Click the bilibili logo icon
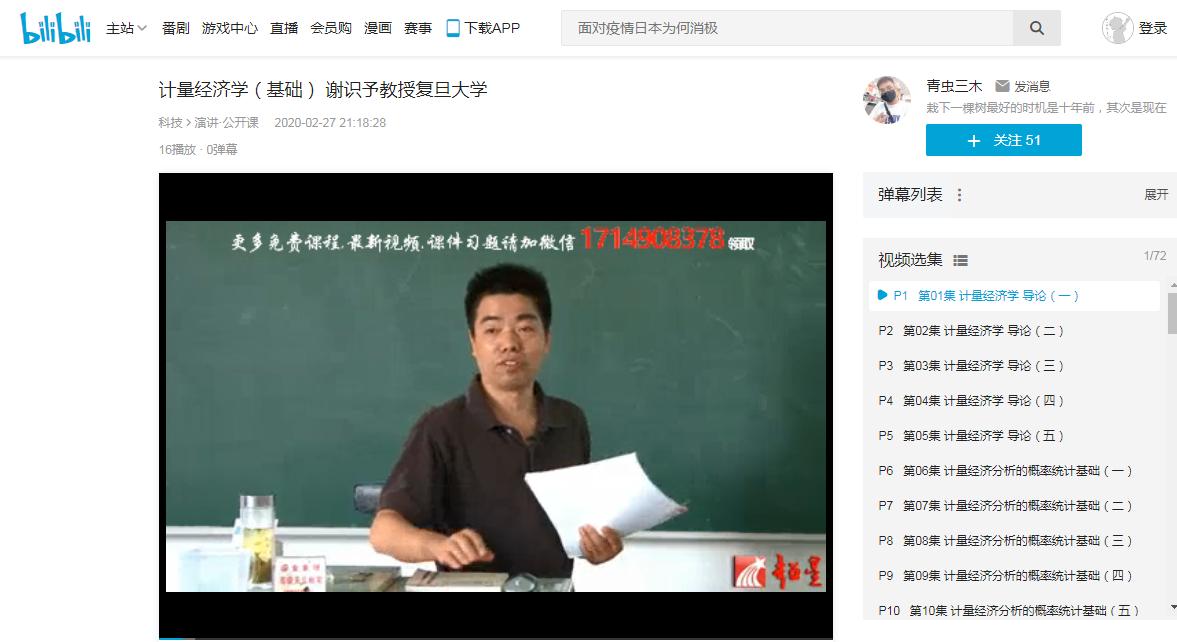This screenshot has width=1177, height=642. [x=56, y=28]
